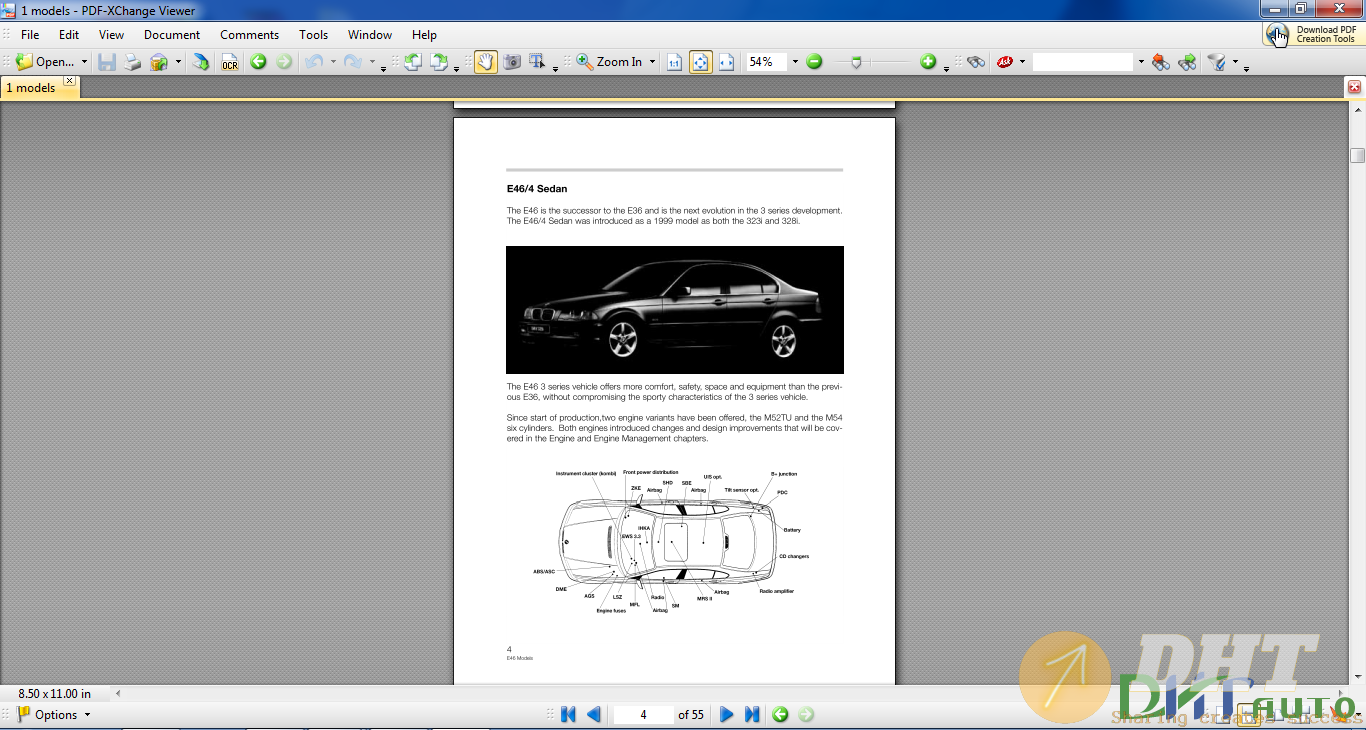Screen dimensions: 1366x730
Task: Go to the previous page
Action: pos(594,715)
